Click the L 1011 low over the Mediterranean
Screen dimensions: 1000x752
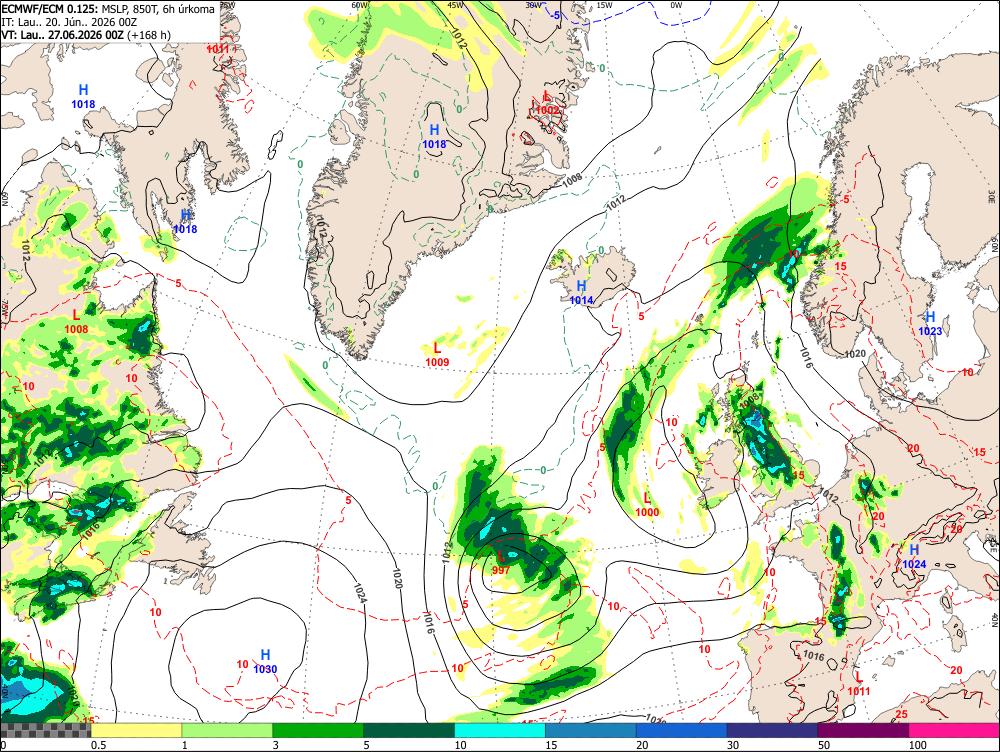click(858, 683)
